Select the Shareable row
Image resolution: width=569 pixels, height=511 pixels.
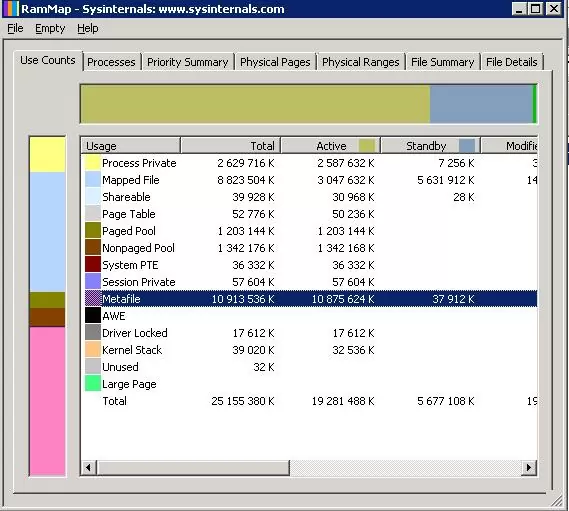pyautogui.click(x=309, y=197)
